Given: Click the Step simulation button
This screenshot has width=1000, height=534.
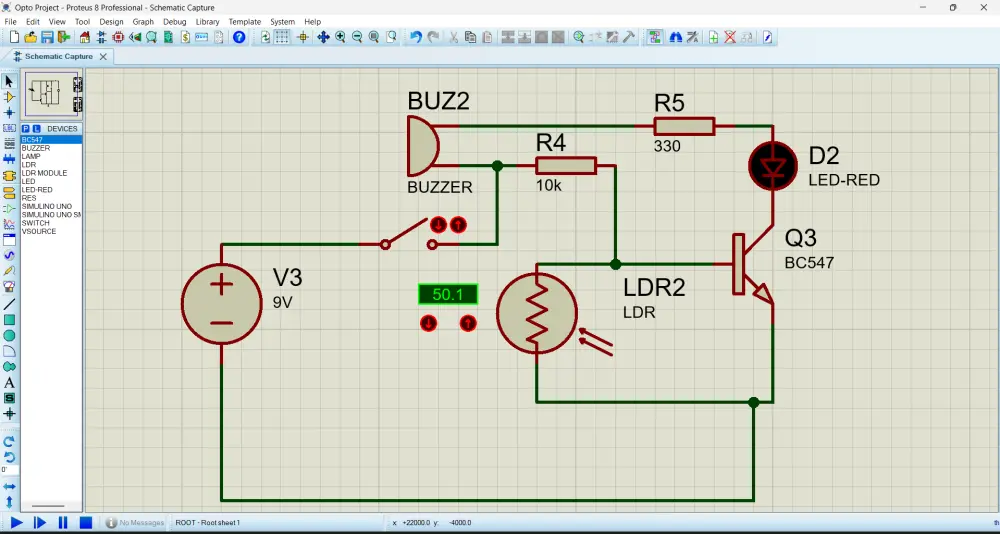Looking at the screenshot, I should (x=40, y=523).
